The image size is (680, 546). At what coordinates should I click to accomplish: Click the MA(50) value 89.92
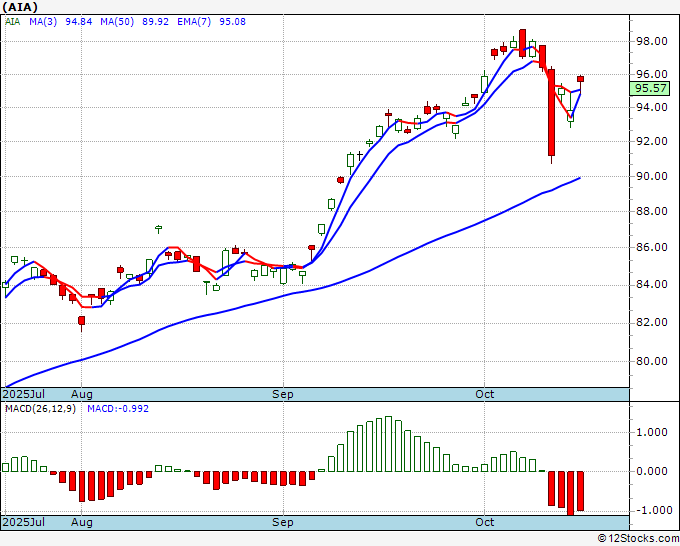(x=155, y=22)
